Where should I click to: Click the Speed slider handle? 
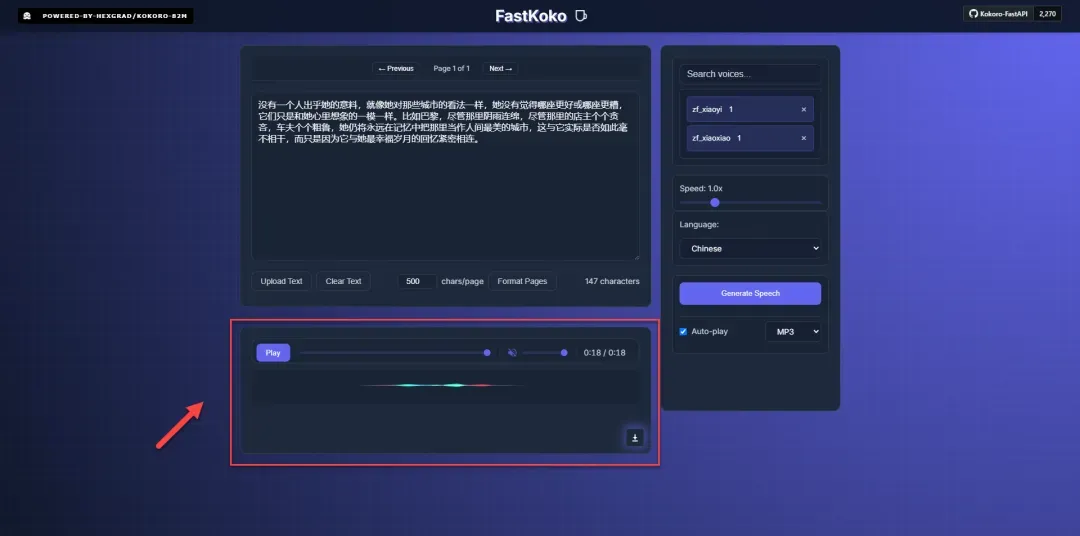tap(714, 203)
